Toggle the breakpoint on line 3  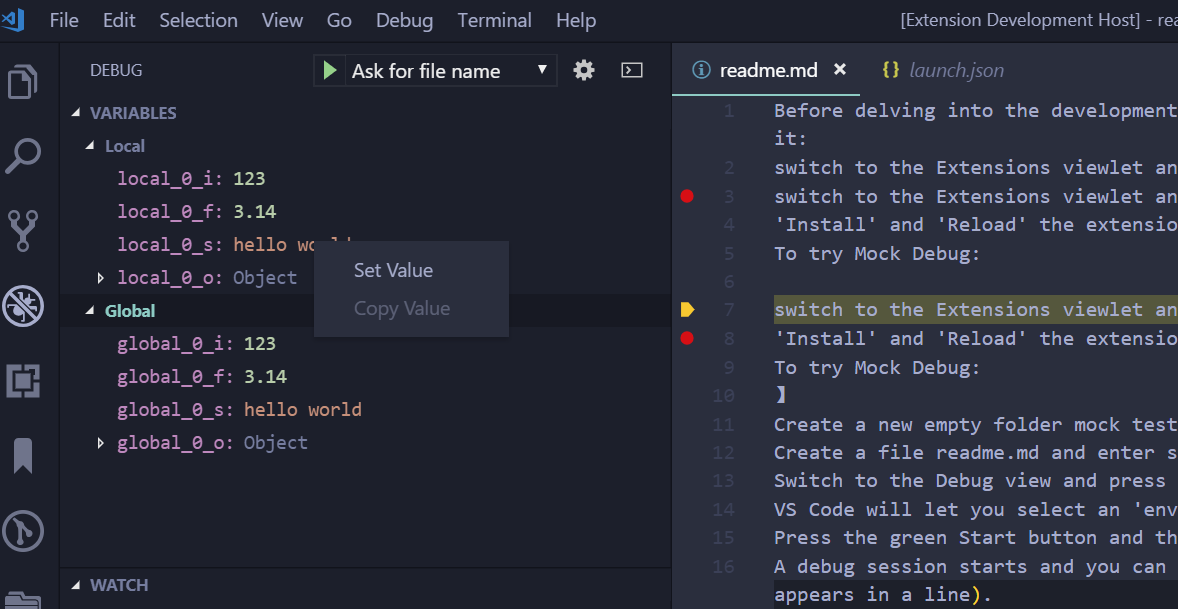(687, 196)
